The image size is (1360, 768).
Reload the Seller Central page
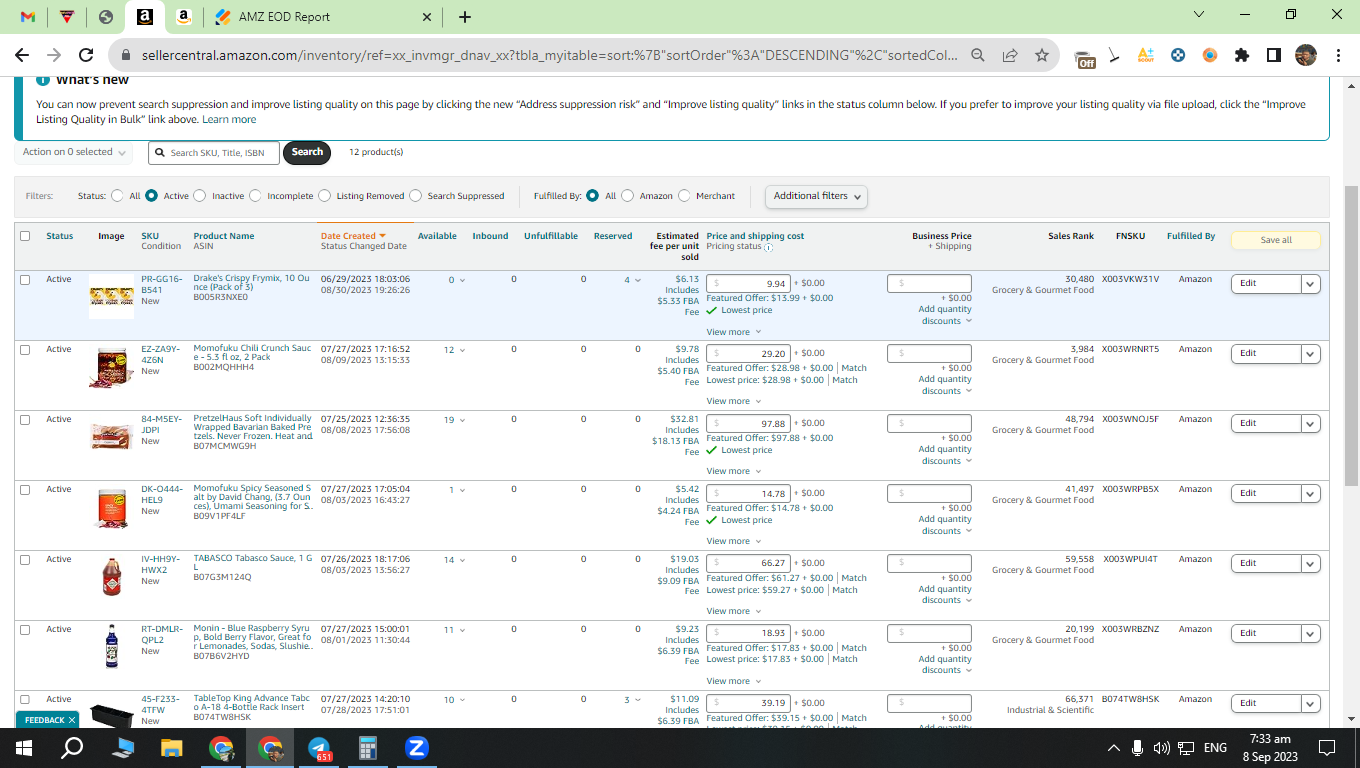pyautogui.click(x=86, y=56)
